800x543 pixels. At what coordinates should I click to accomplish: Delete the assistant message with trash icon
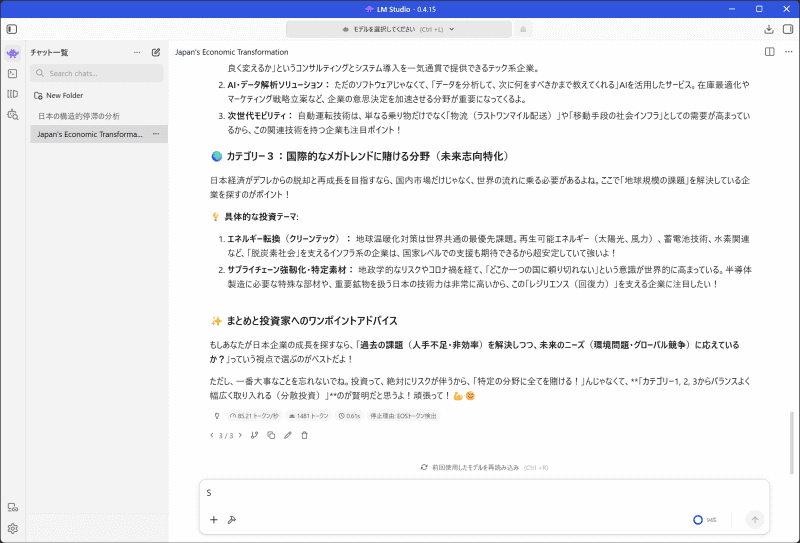[305, 435]
